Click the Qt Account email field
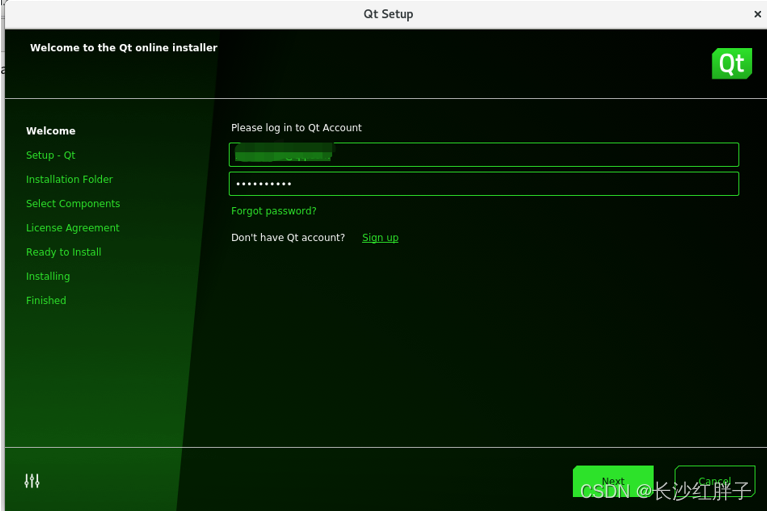Image resolution: width=767 pixels, height=511 pixels. 484,155
